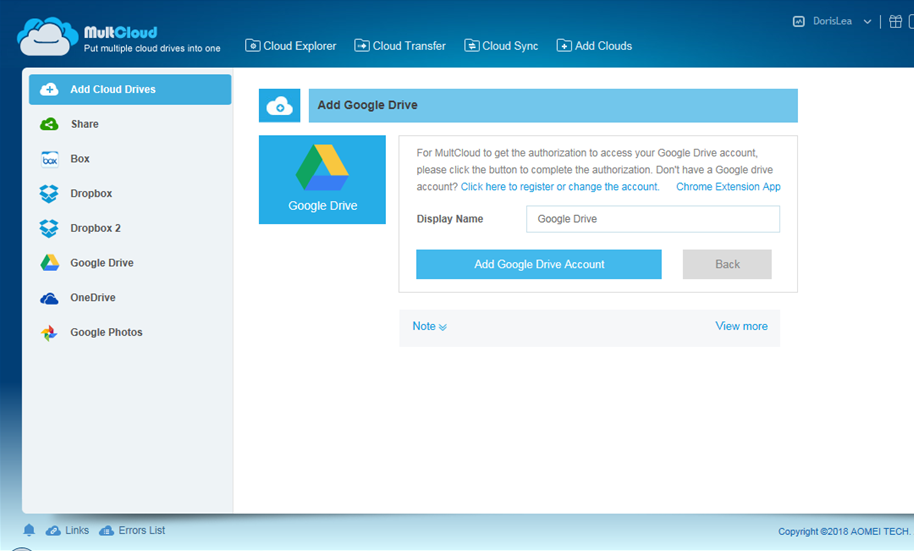Click the notification bell icon
914x551 pixels.
29,530
